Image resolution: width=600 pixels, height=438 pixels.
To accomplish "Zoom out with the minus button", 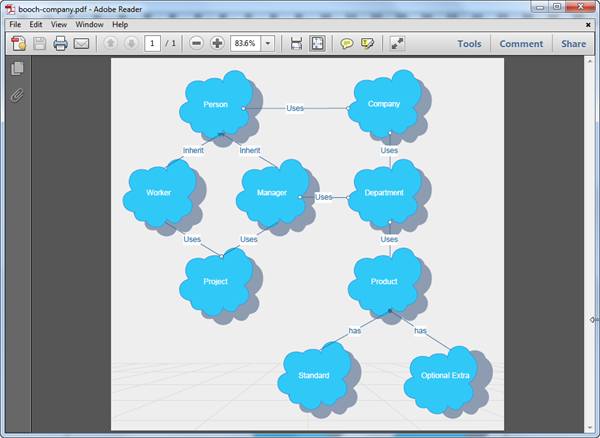I will 196,44.
